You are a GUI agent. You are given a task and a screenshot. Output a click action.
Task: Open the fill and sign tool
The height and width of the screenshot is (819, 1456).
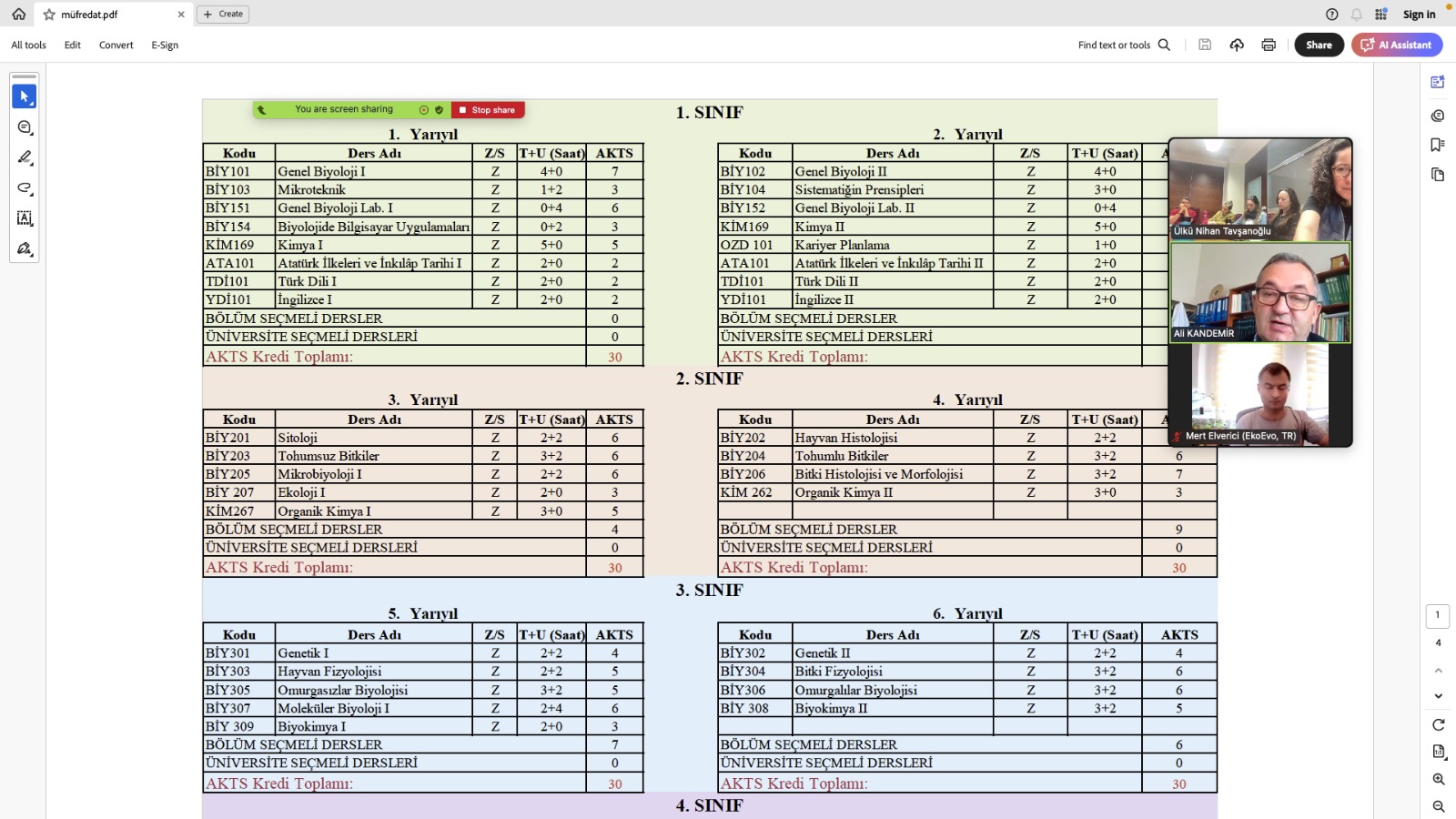(x=25, y=248)
